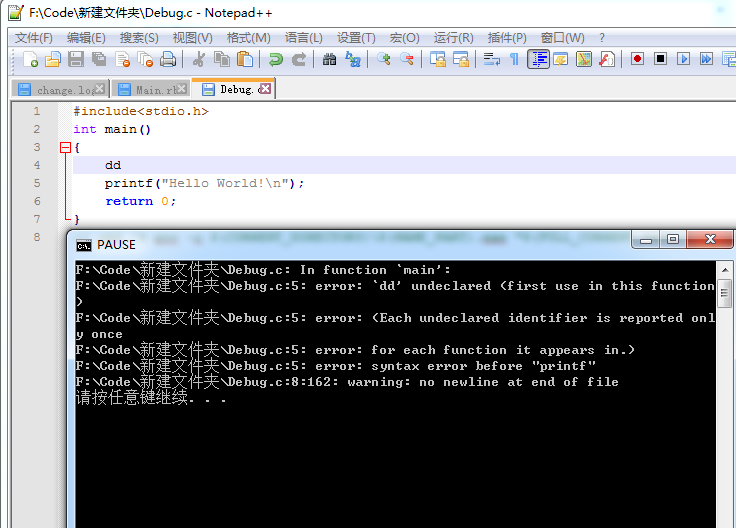Click the function list icon
736x528 pixels.
pyautogui.click(x=607, y=60)
